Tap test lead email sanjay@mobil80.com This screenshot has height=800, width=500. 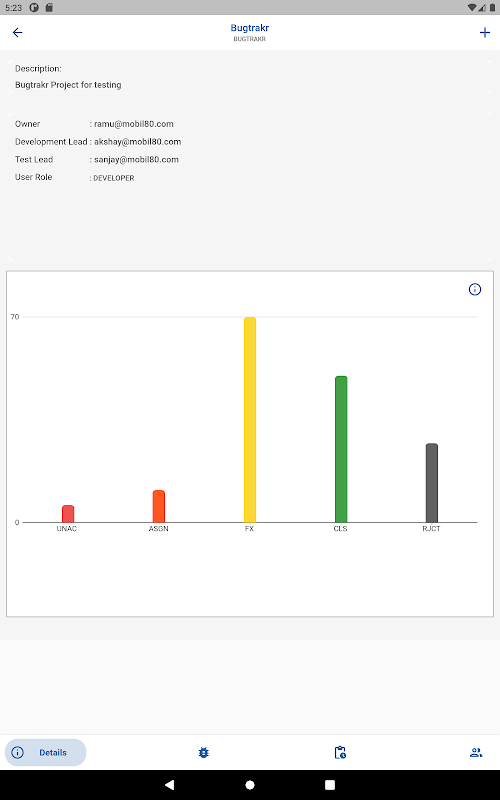click(136, 160)
